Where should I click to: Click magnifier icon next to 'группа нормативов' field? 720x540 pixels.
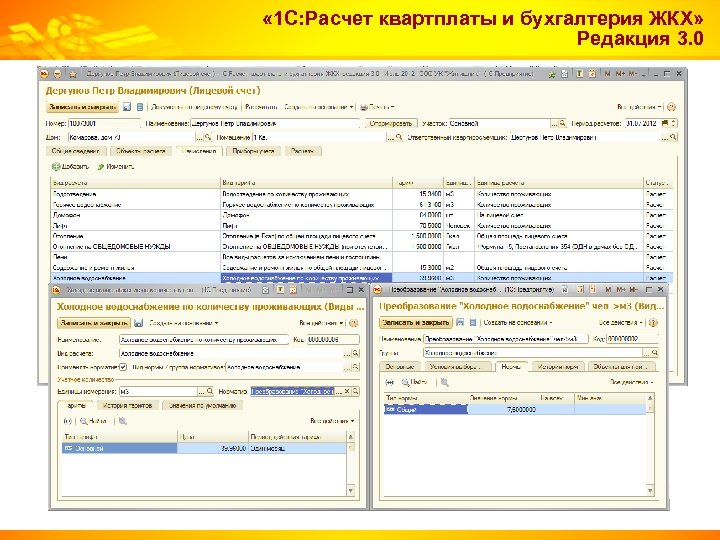tap(355, 367)
